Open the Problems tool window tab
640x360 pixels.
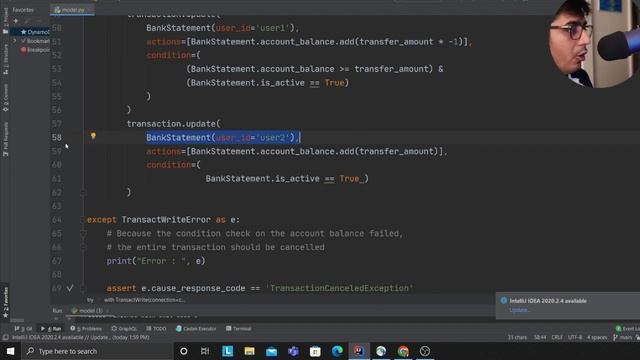86,329
